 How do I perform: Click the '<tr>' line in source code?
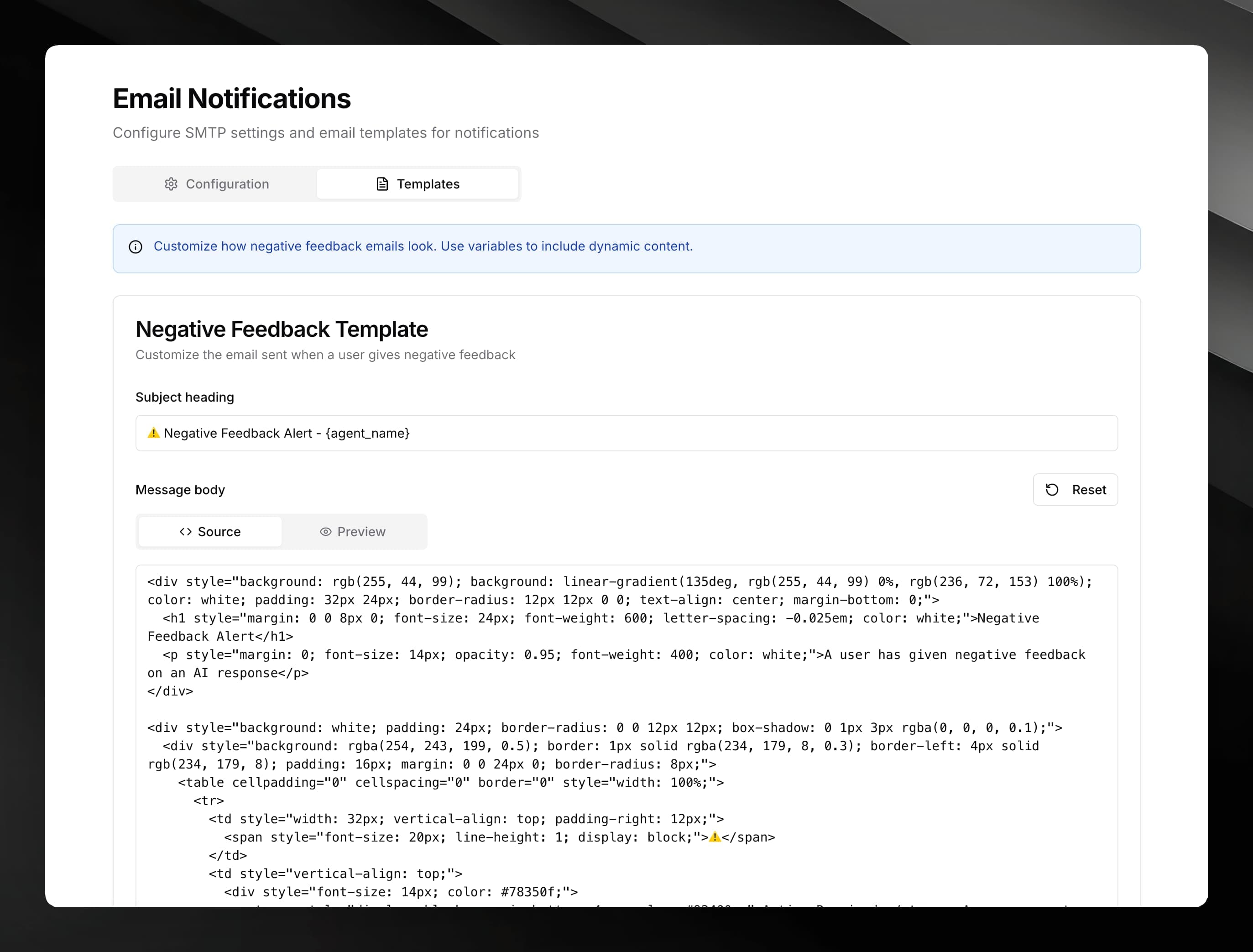point(209,801)
